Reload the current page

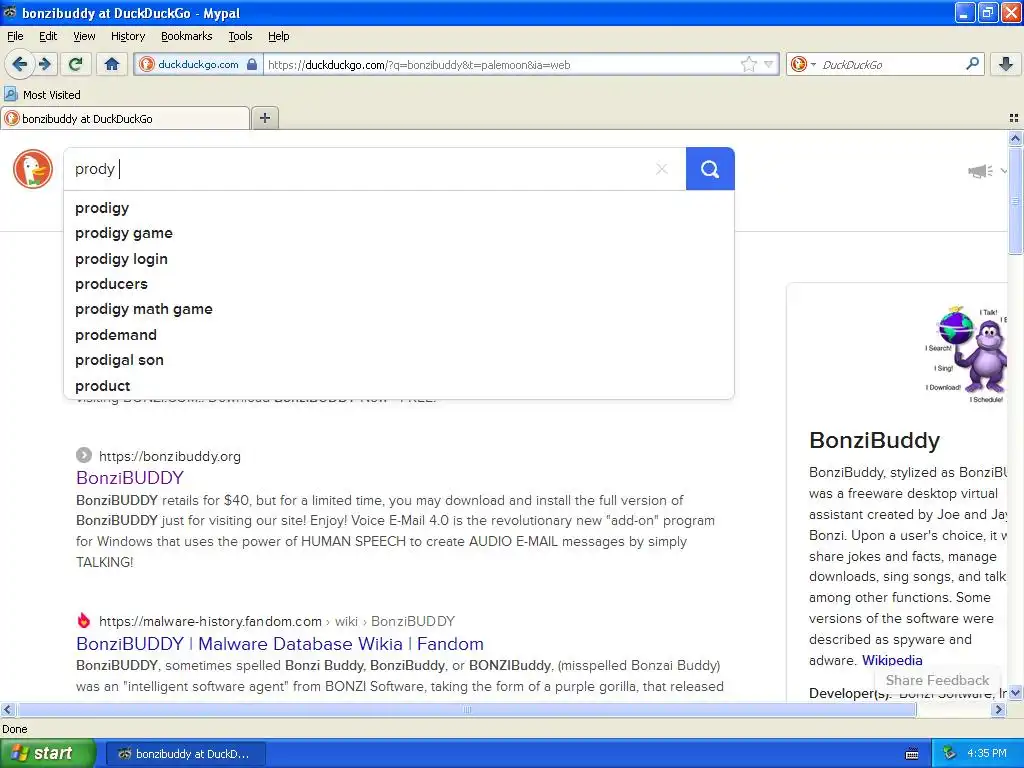[x=76, y=64]
